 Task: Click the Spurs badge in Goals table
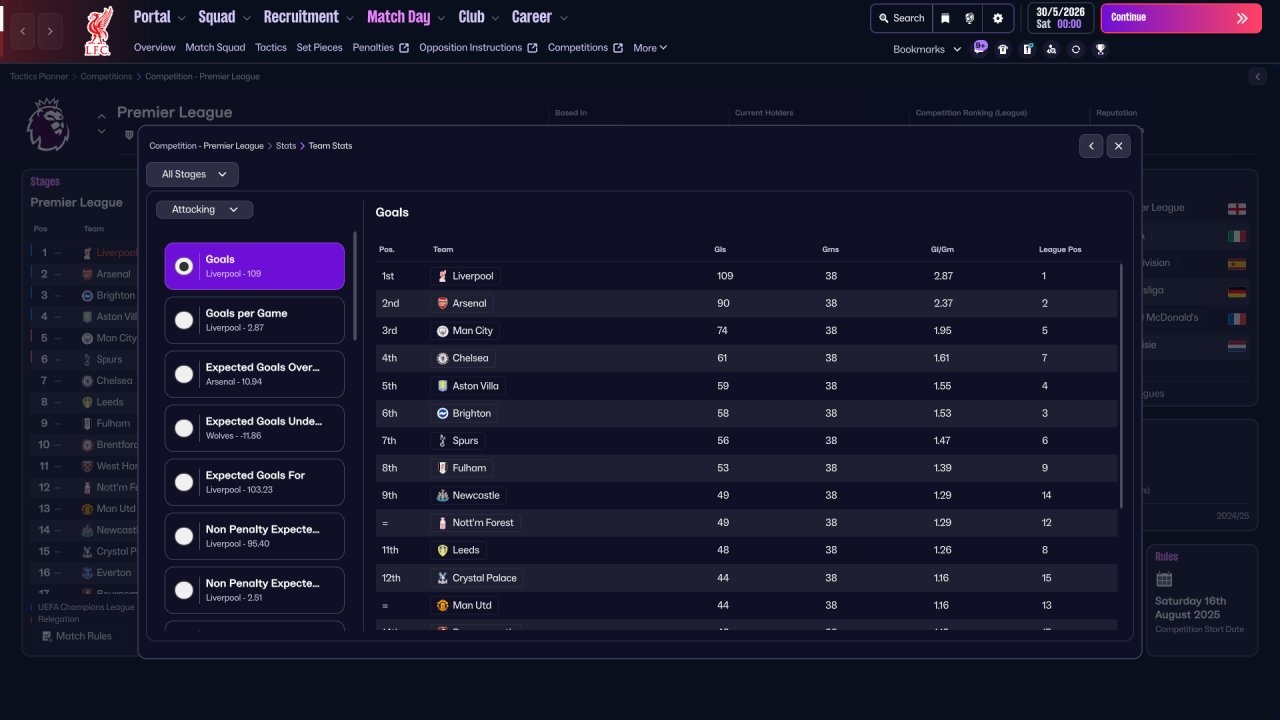click(x=442, y=441)
